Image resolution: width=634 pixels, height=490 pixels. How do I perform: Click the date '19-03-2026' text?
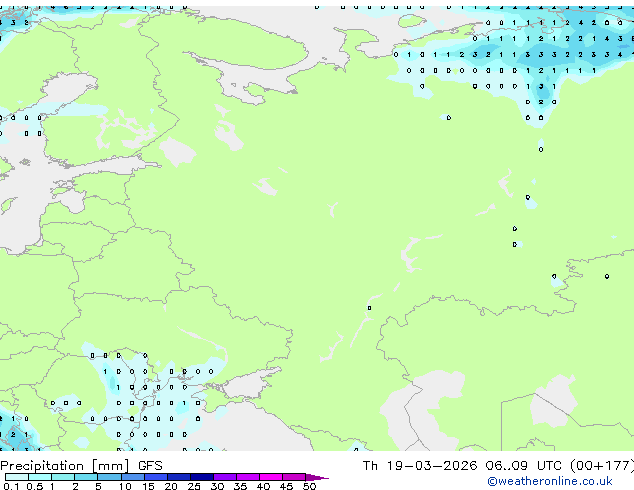(x=432, y=466)
